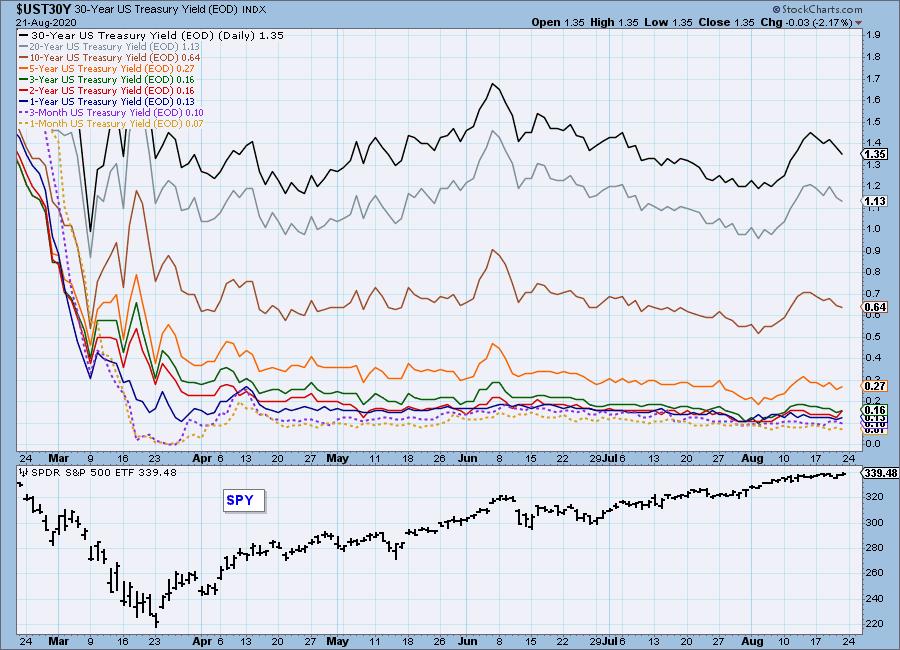
Task: Select the 1-Year US Treasury Yield legend entry
Action: coord(107,101)
